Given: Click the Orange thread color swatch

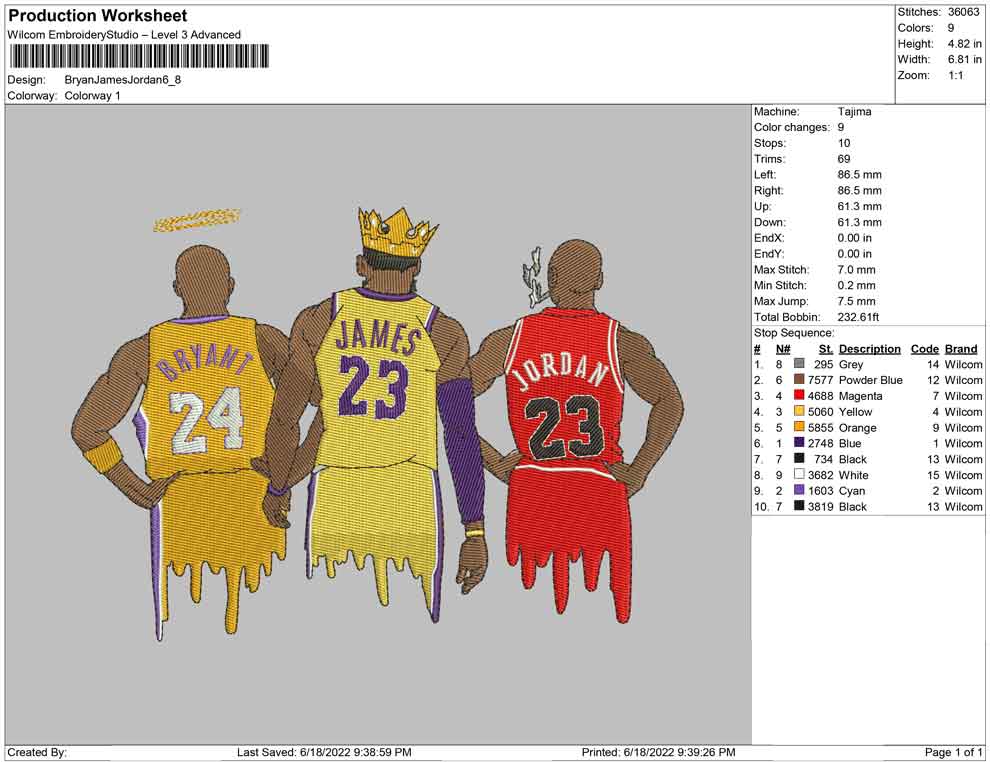Looking at the screenshot, I should pos(799,427).
